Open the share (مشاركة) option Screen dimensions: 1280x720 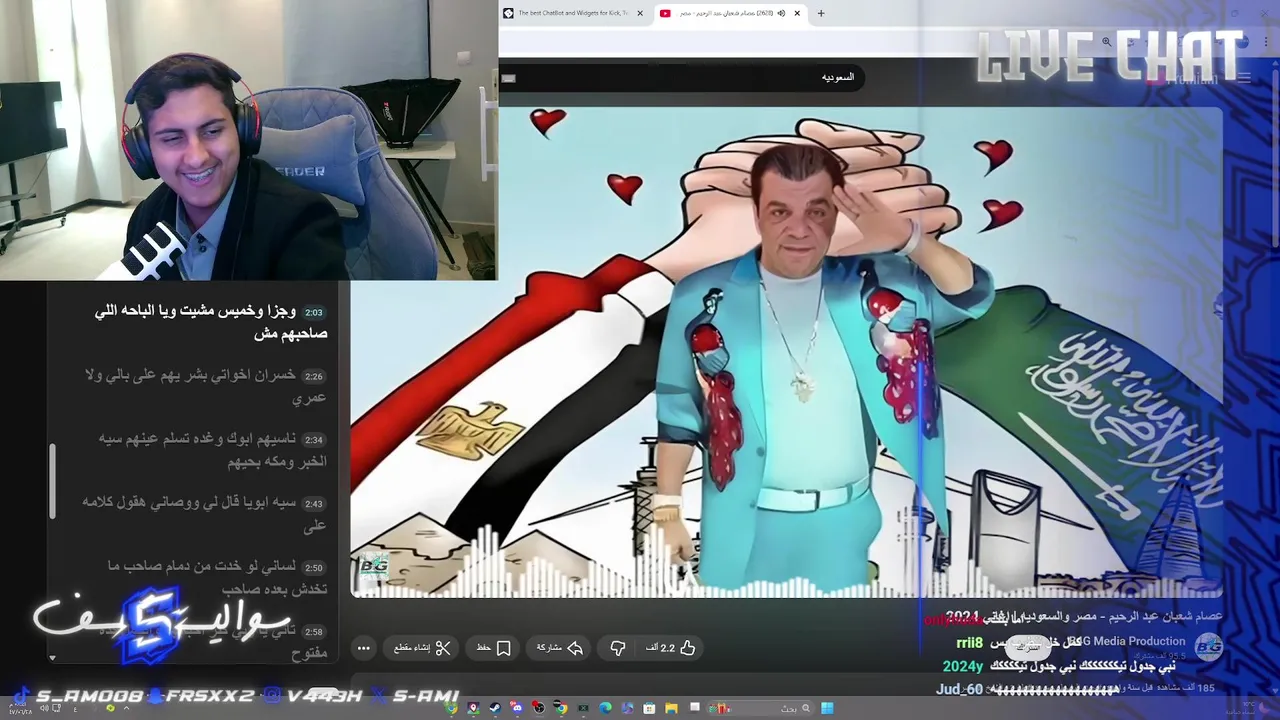[x=560, y=648]
